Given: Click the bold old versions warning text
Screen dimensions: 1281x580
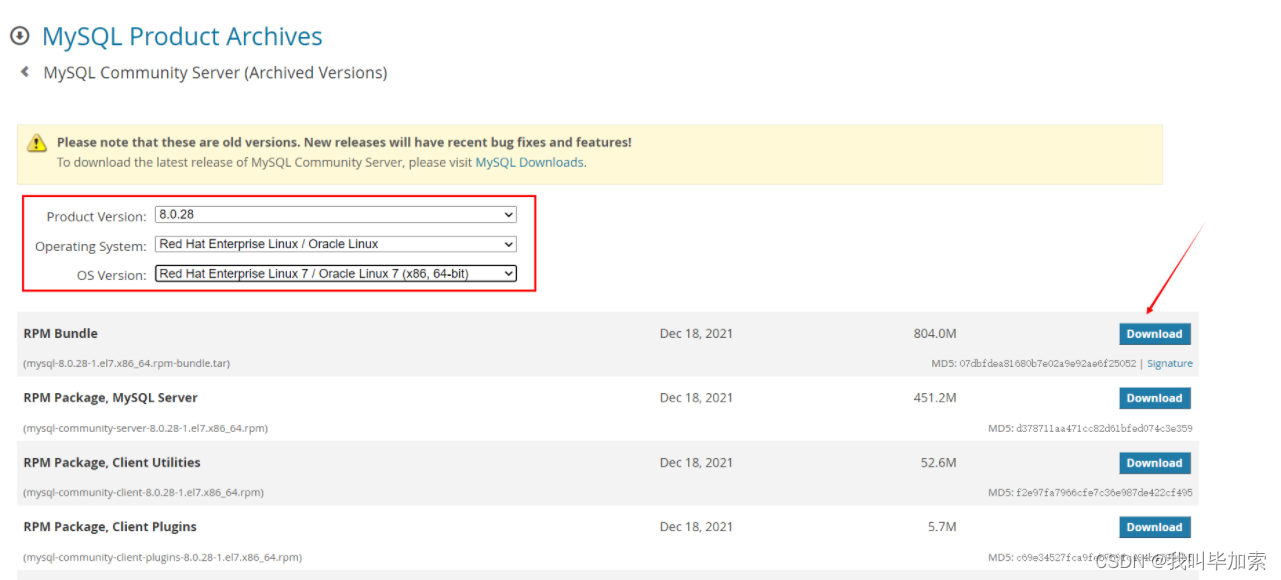Looking at the screenshot, I should 344,143.
